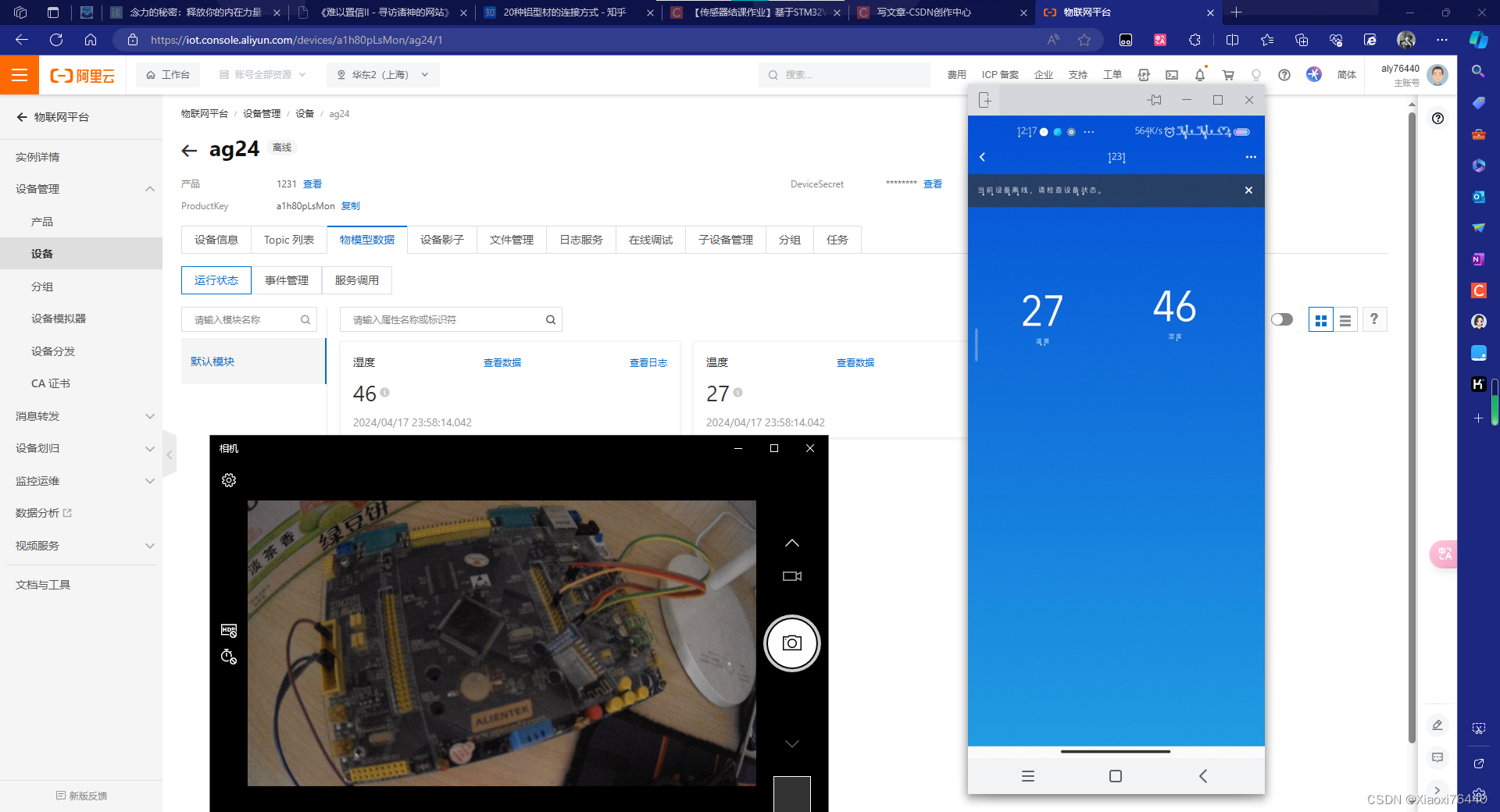Copy the ProductKey via the 复制 link

[x=350, y=205]
